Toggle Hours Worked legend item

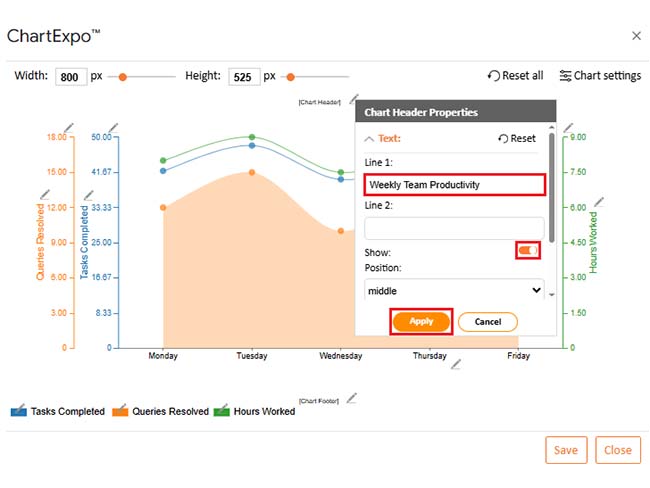point(256,411)
